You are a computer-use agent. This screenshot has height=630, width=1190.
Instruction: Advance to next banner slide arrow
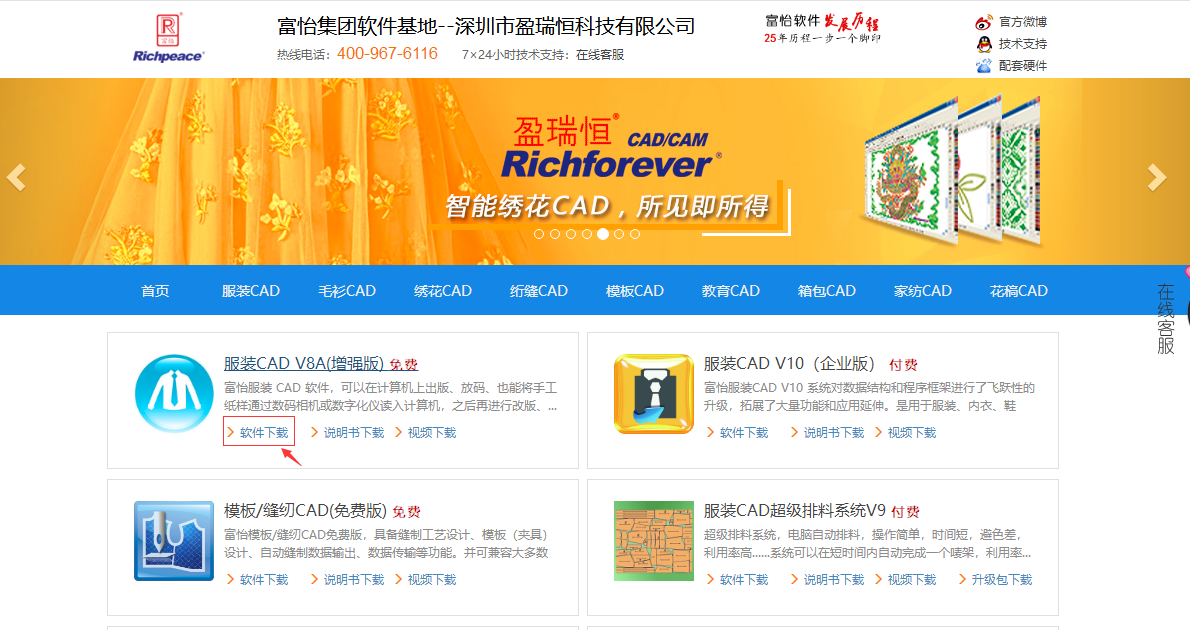(1156, 178)
